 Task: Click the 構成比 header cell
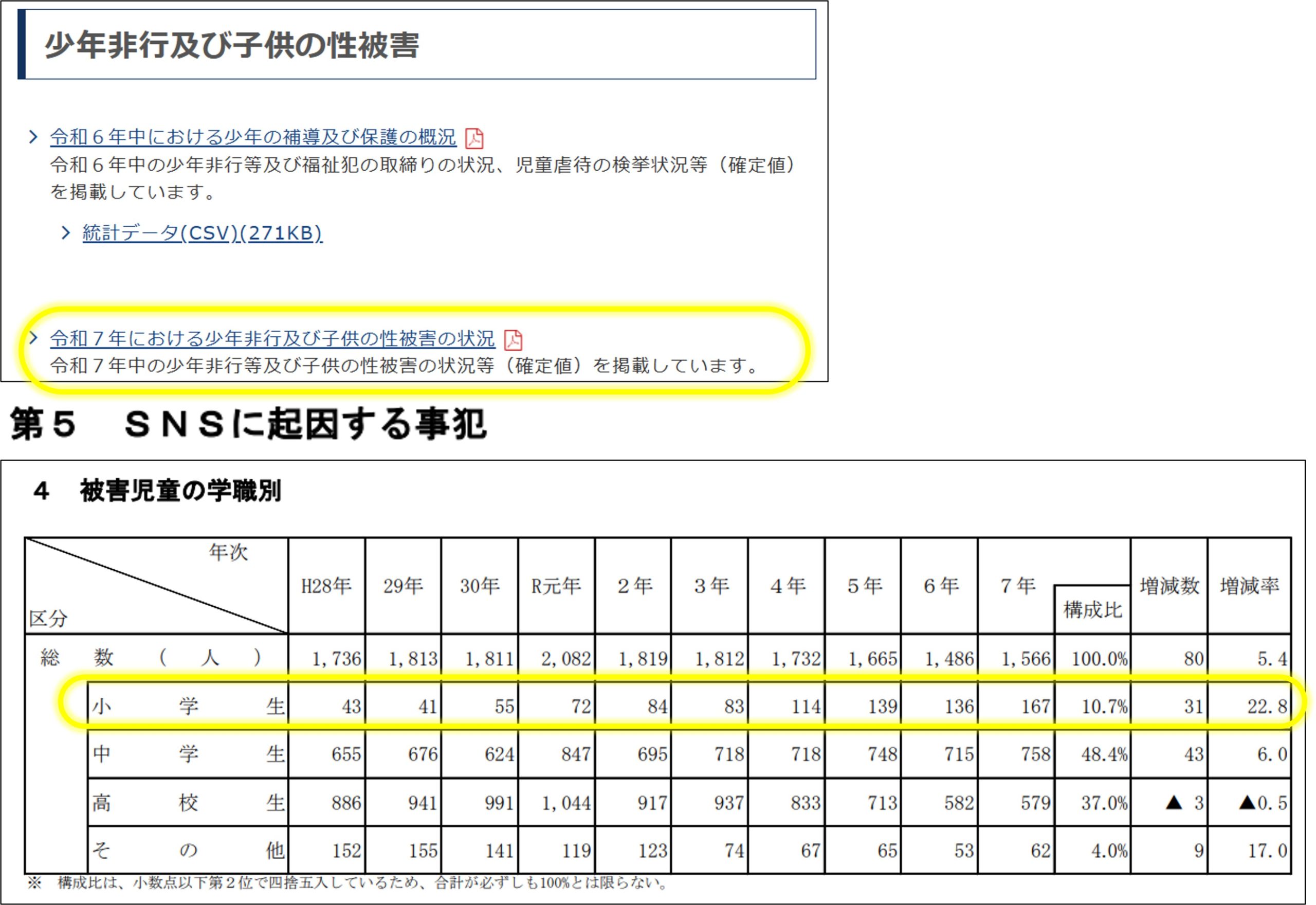coord(1092,611)
